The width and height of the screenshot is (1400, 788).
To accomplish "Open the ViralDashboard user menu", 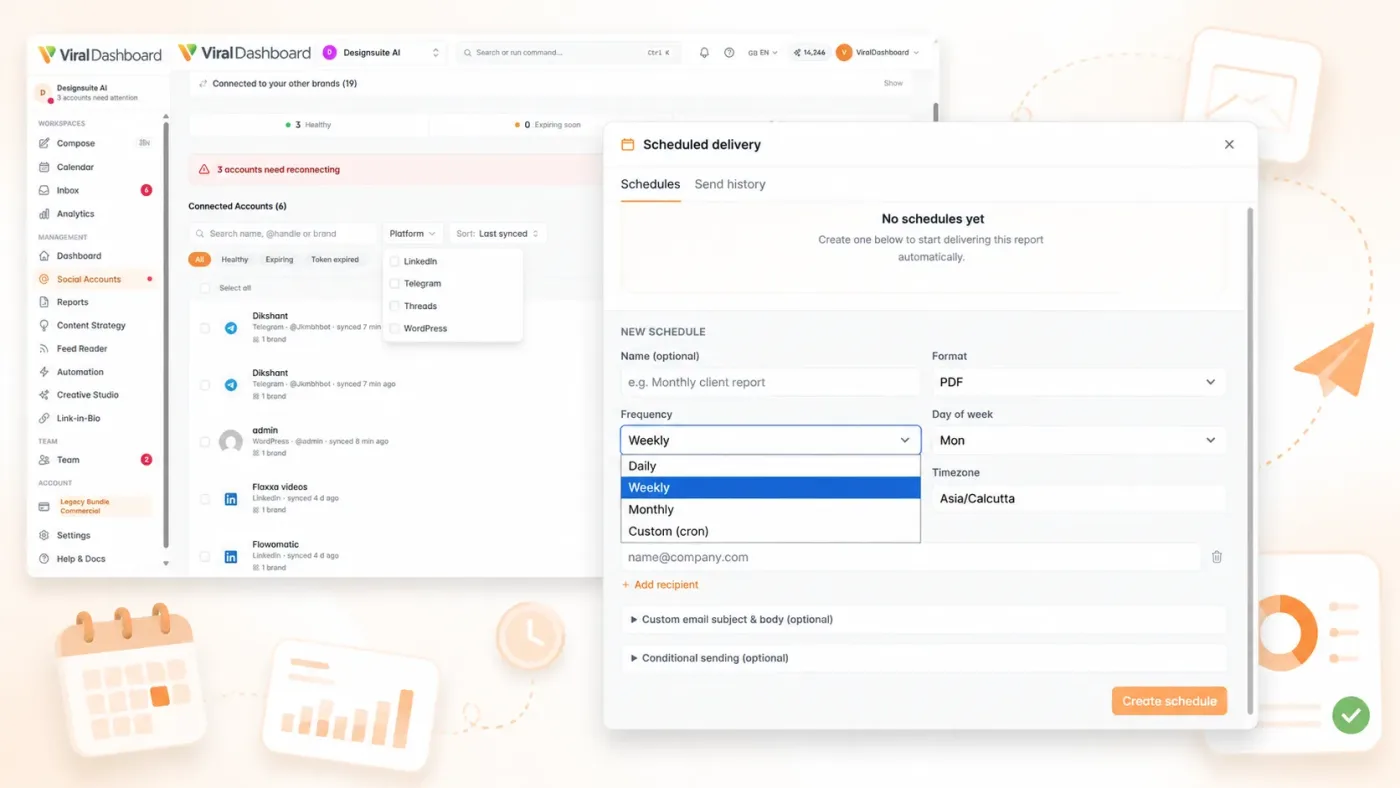I will coord(878,52).
